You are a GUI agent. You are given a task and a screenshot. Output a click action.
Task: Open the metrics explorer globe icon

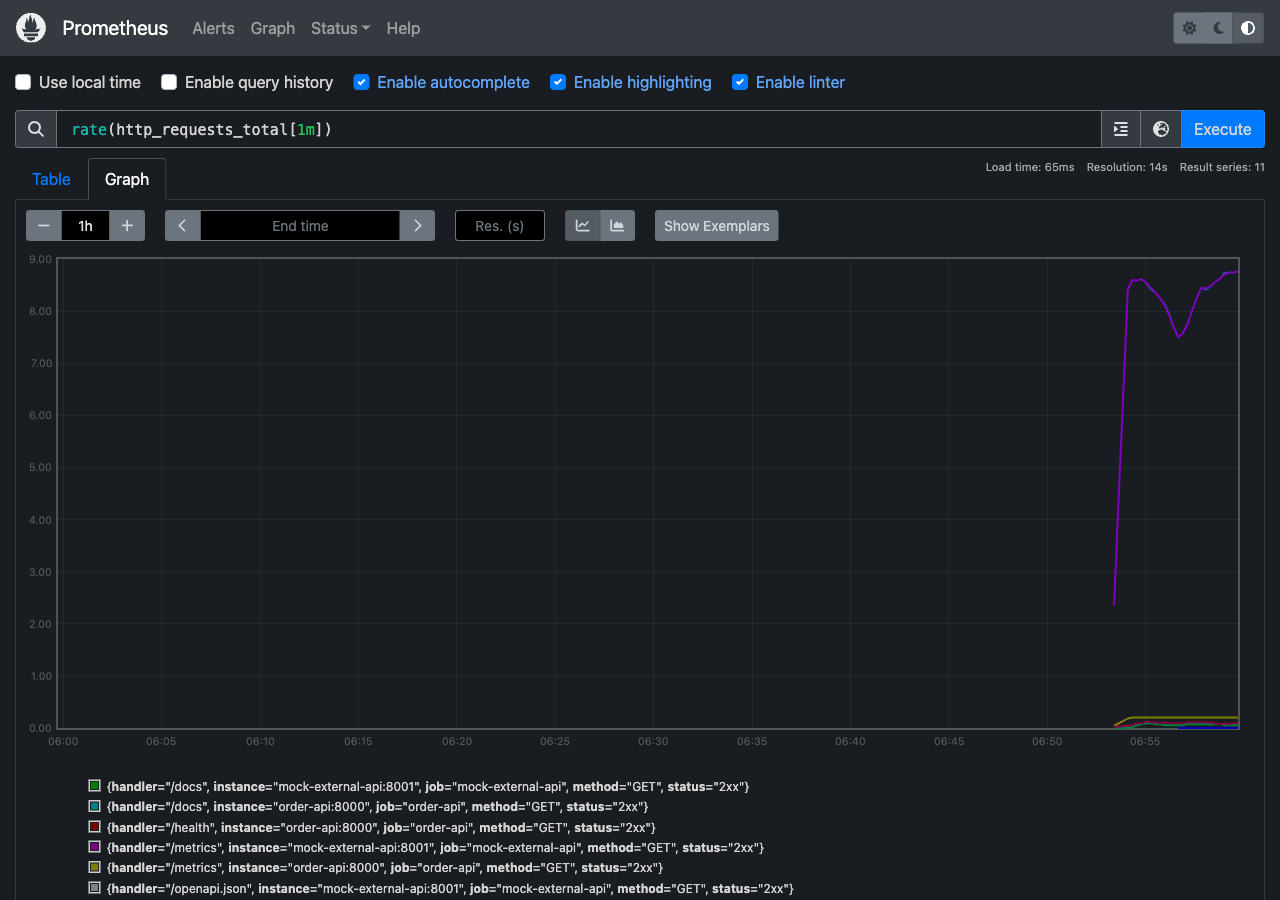(x=1161, y=129)
